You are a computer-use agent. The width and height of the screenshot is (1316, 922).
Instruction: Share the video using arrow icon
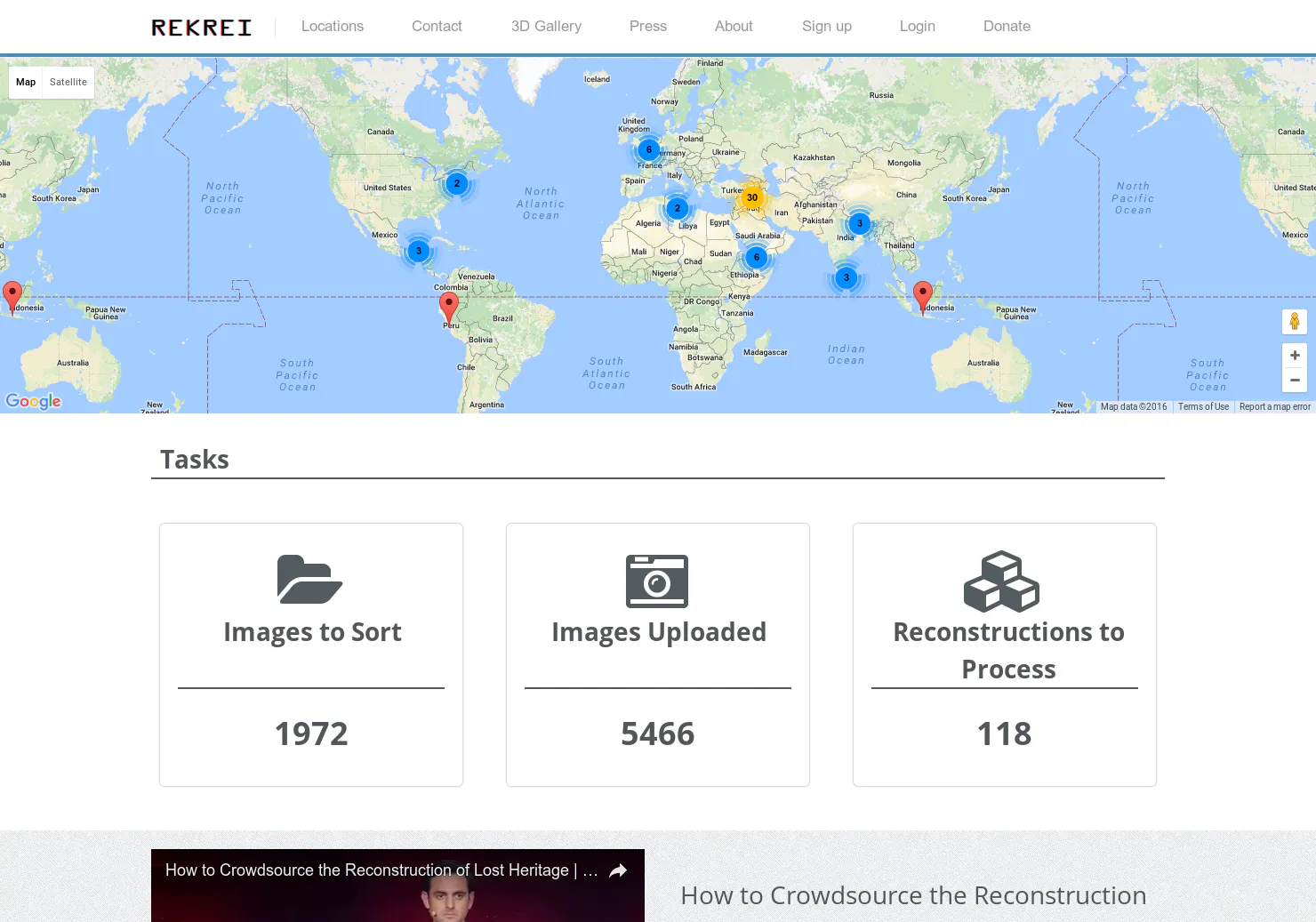618,870
